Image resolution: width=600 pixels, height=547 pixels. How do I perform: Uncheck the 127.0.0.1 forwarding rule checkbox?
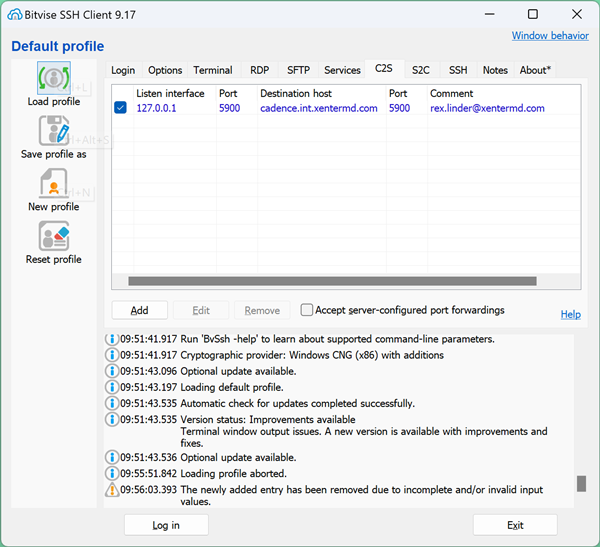[120, 108]
